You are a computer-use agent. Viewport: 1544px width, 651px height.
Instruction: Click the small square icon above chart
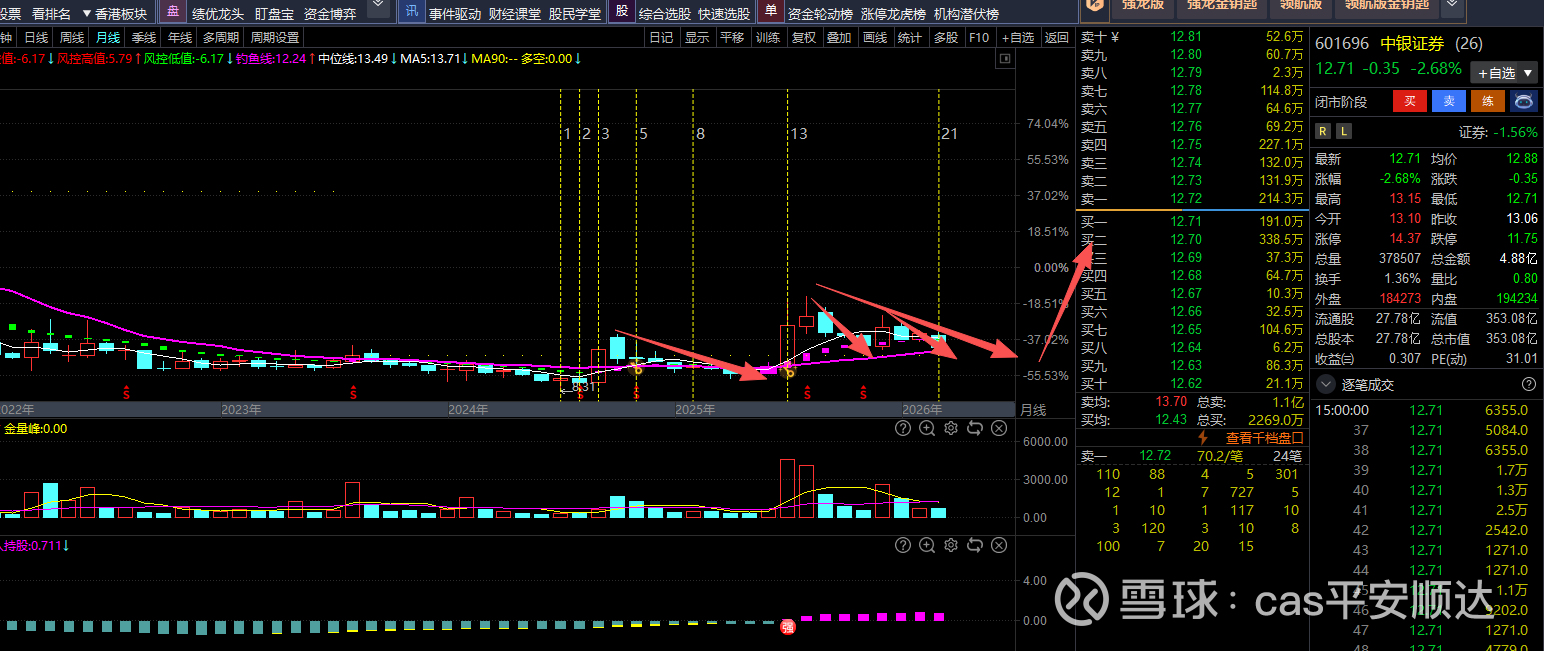(x=1005, y=59)
